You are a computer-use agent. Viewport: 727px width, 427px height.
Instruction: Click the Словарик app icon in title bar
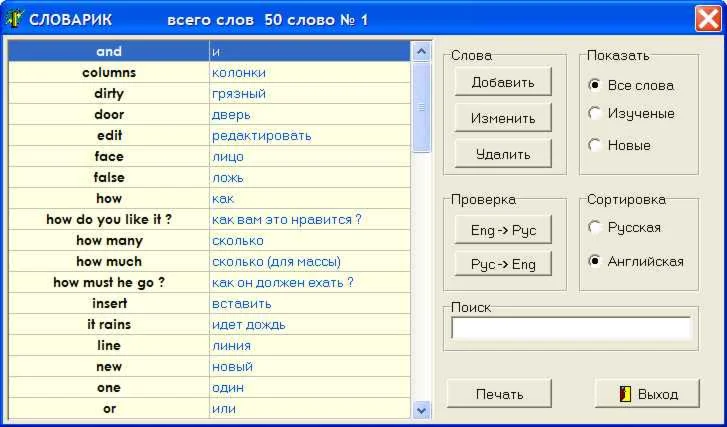pyautogui.click(x=14, y=19)
